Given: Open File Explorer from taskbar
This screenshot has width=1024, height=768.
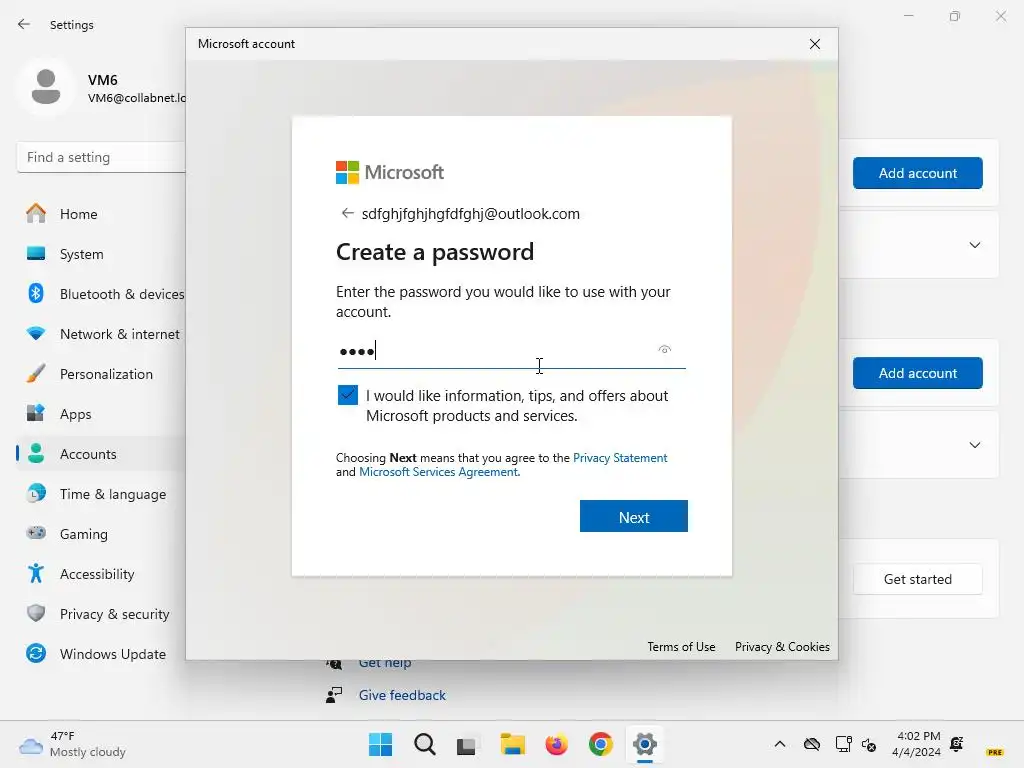Looking at the screenshot, I should coord(513,744).
